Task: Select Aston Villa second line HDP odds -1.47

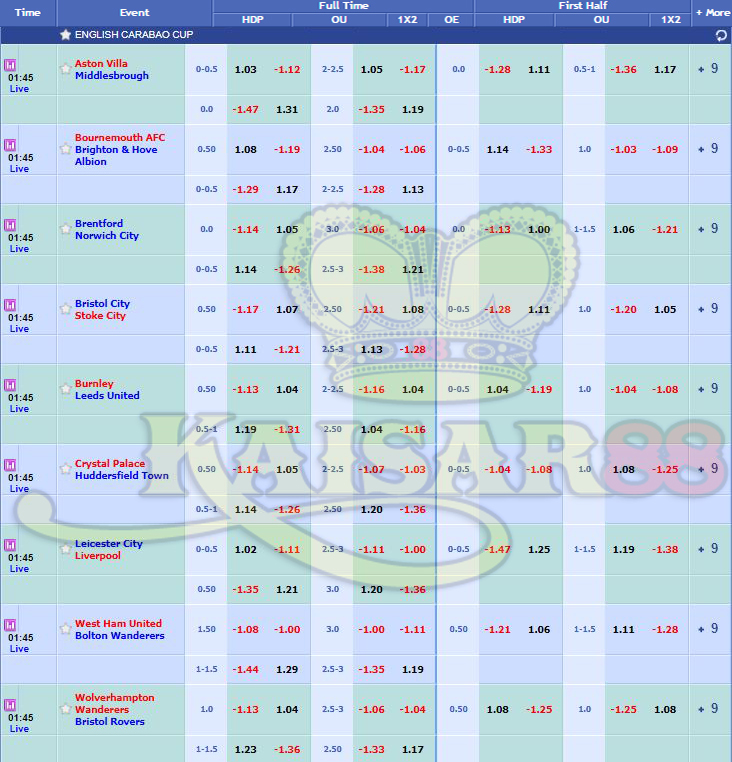Action: tap(245, 110)
